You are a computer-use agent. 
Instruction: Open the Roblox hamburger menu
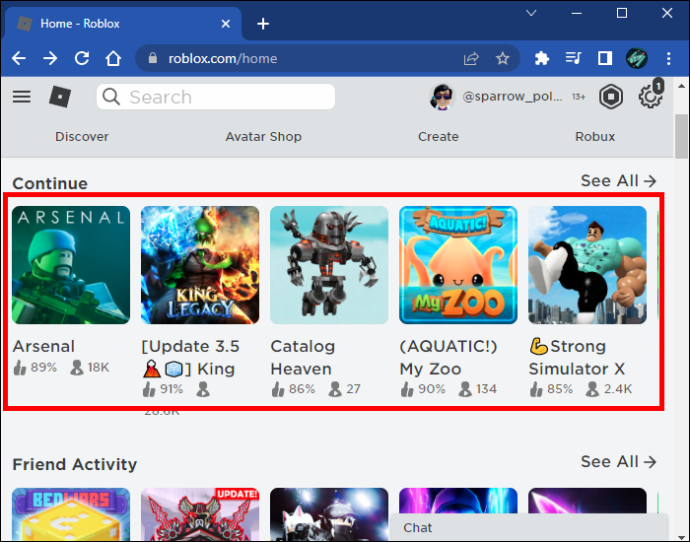(22, 96)
